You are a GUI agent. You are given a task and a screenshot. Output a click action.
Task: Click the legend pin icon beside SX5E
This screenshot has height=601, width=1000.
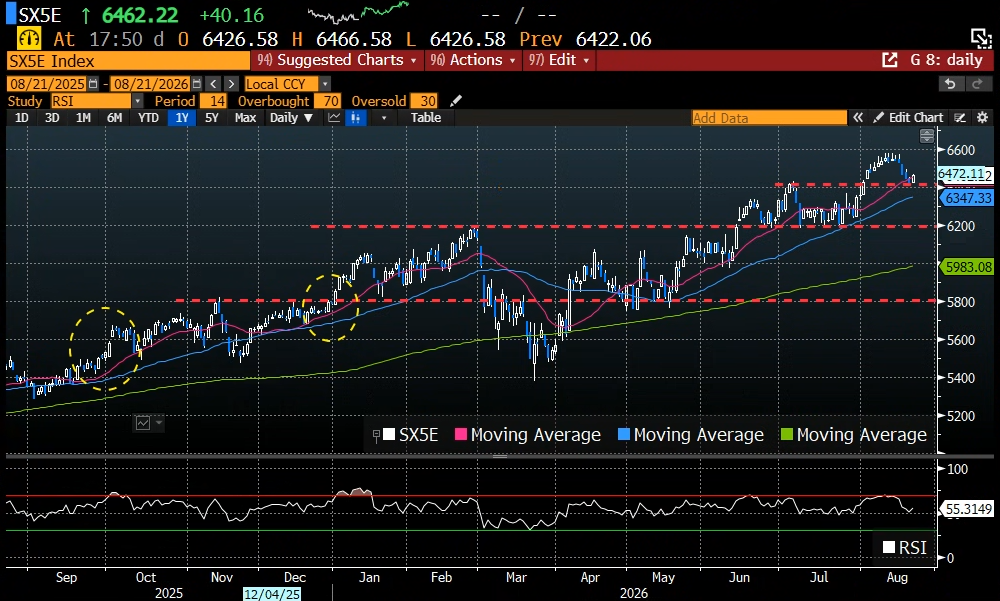click(376, 436)
